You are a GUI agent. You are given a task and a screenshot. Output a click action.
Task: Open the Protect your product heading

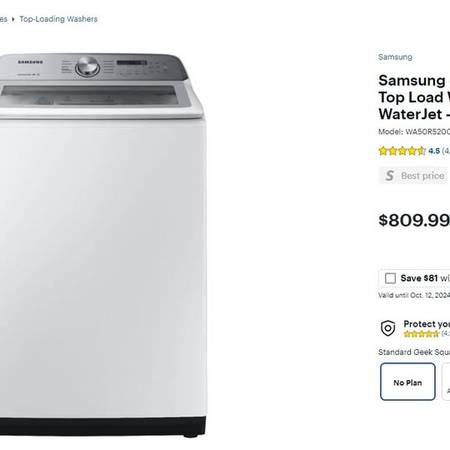tap(427, 324)
